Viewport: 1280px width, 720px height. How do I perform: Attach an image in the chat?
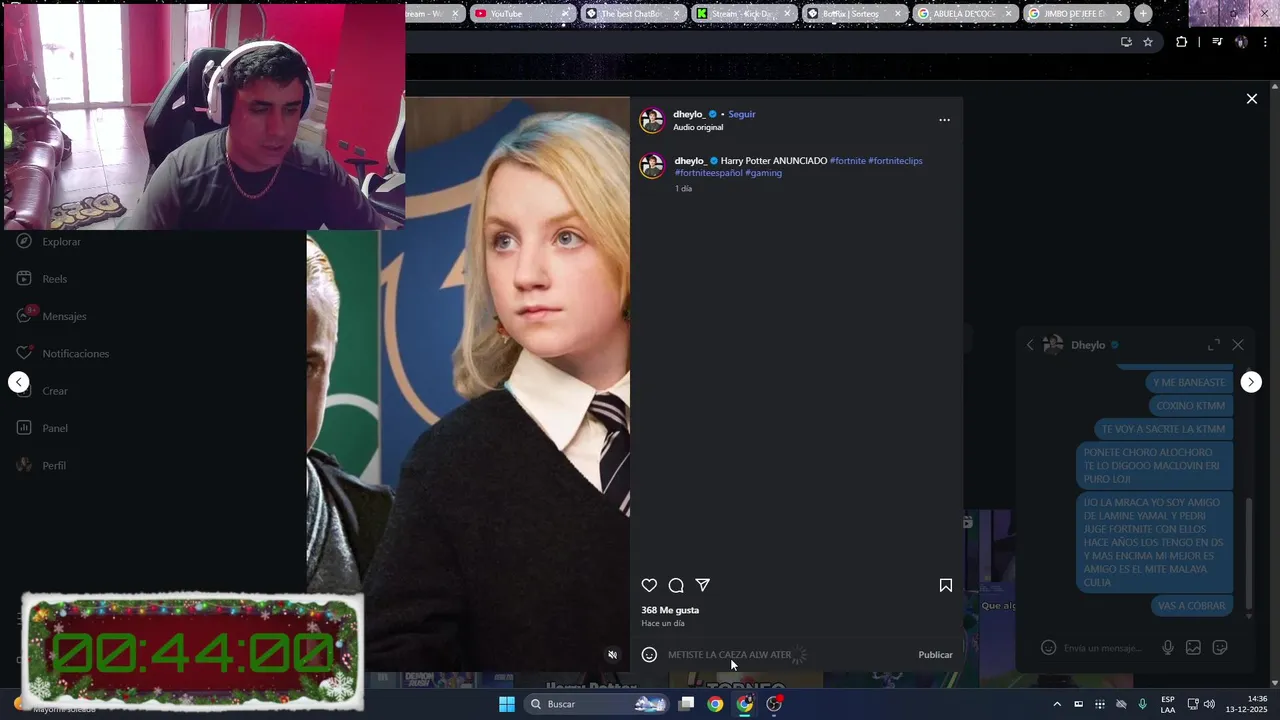[x=1193, y=648]
